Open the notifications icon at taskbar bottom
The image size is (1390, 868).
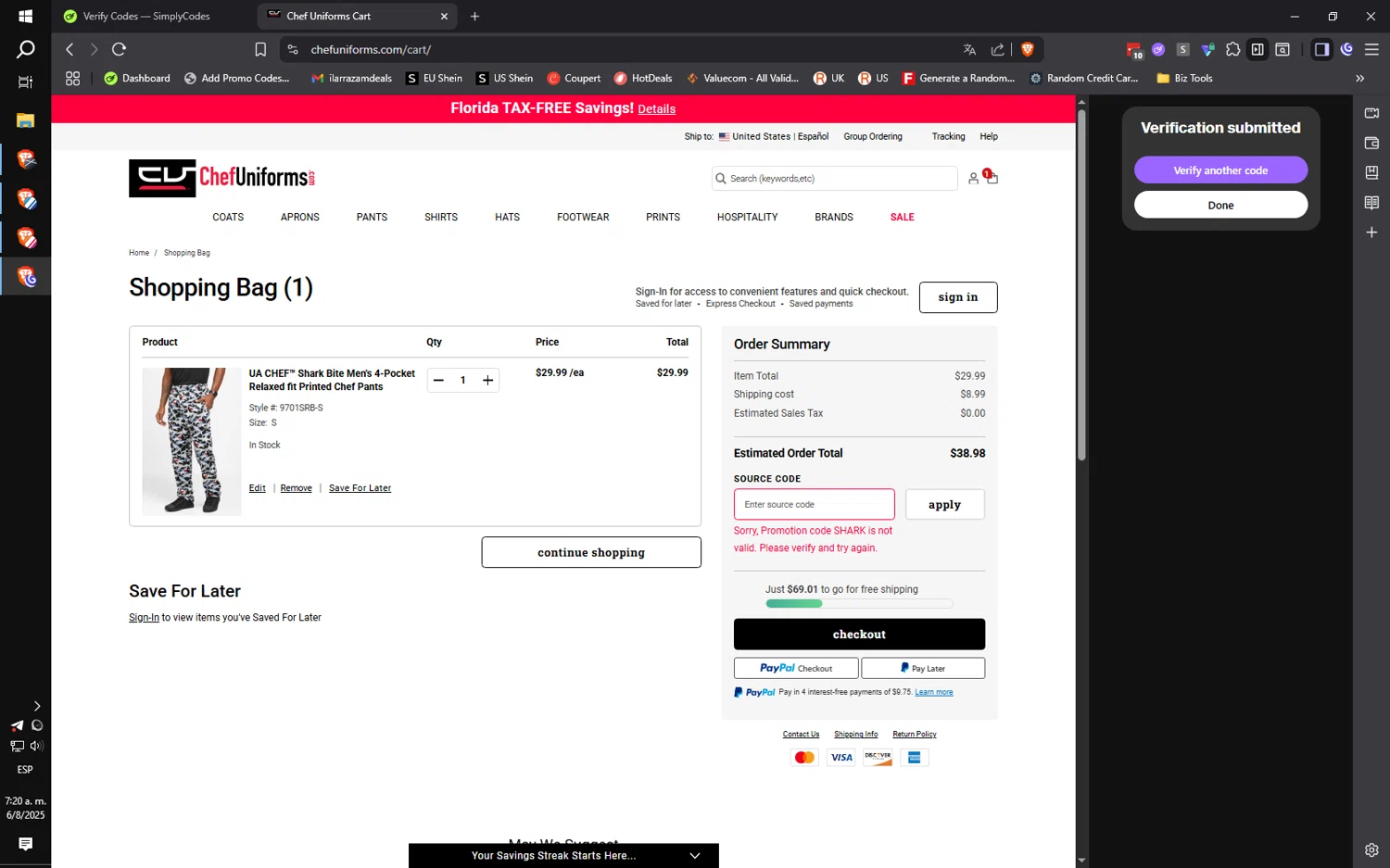(25, 843)
